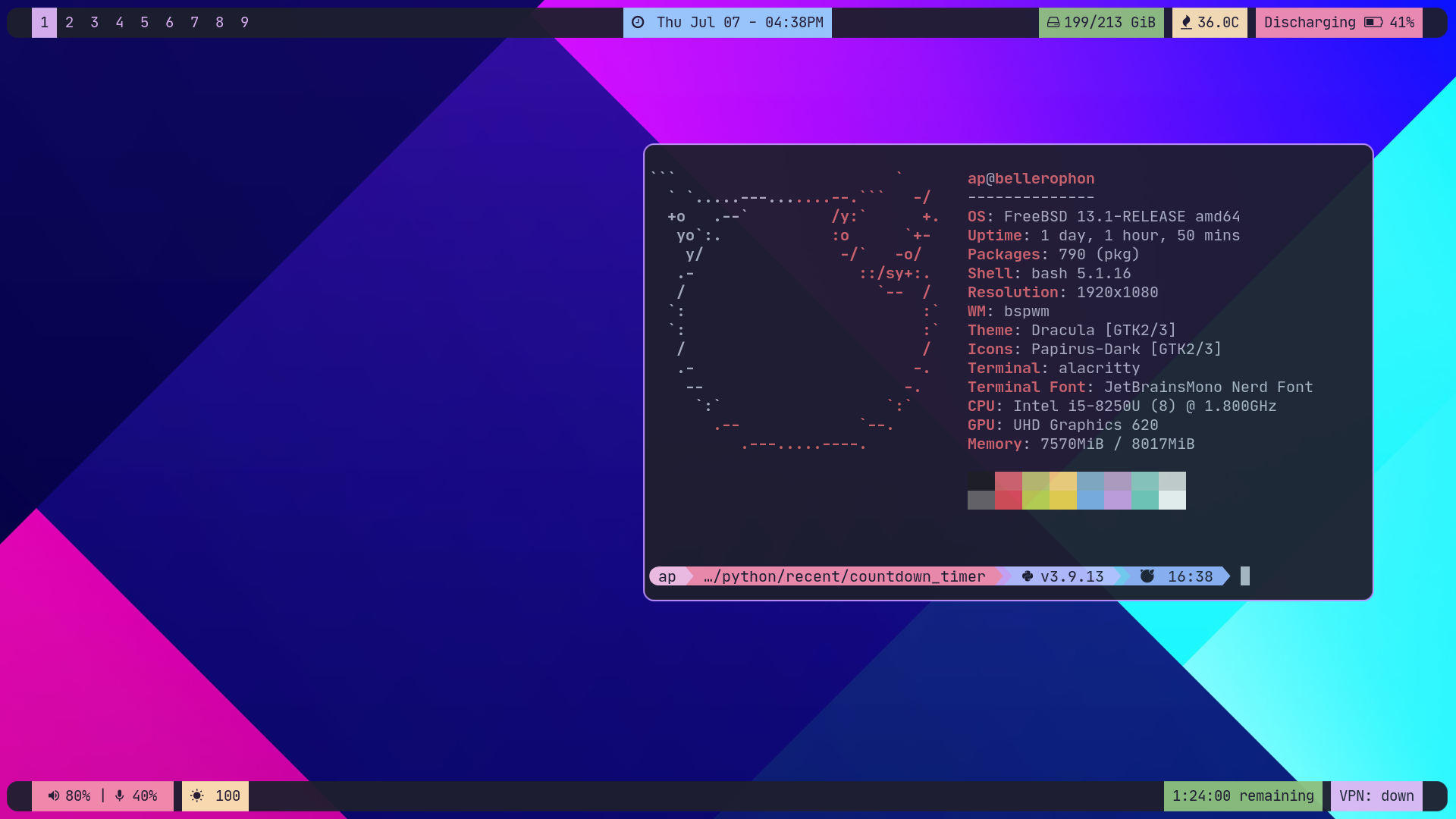Select active workspace 1
The image size is (1456, 819).
click(44, 23)
